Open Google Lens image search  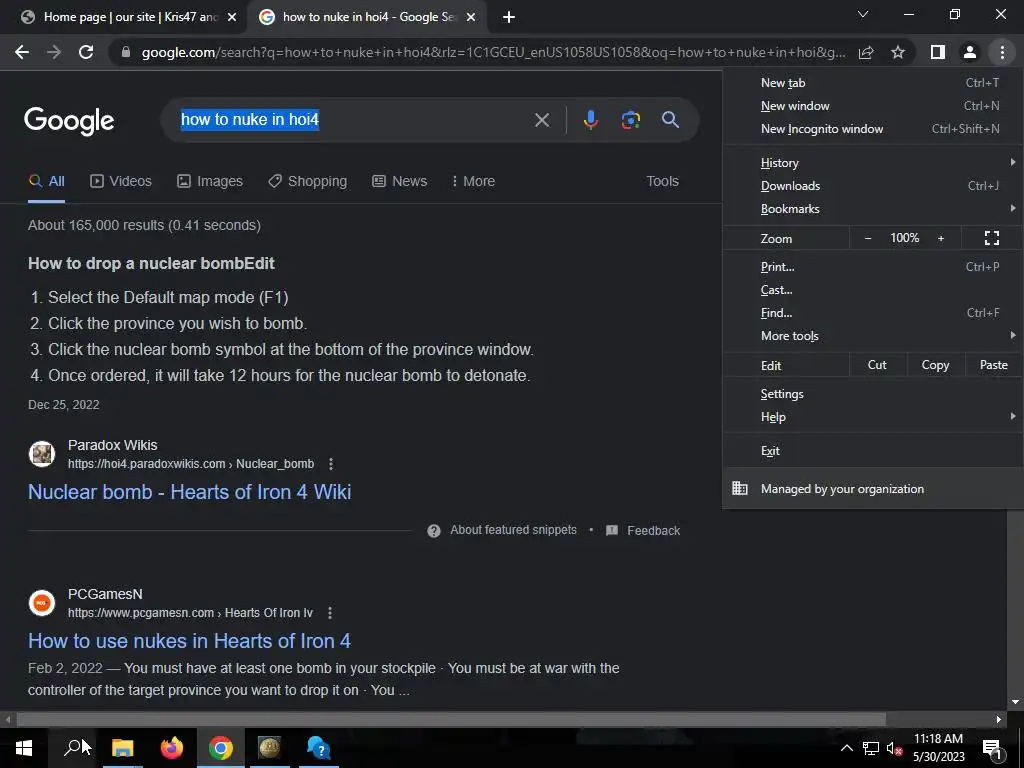[x=630, y=120]
